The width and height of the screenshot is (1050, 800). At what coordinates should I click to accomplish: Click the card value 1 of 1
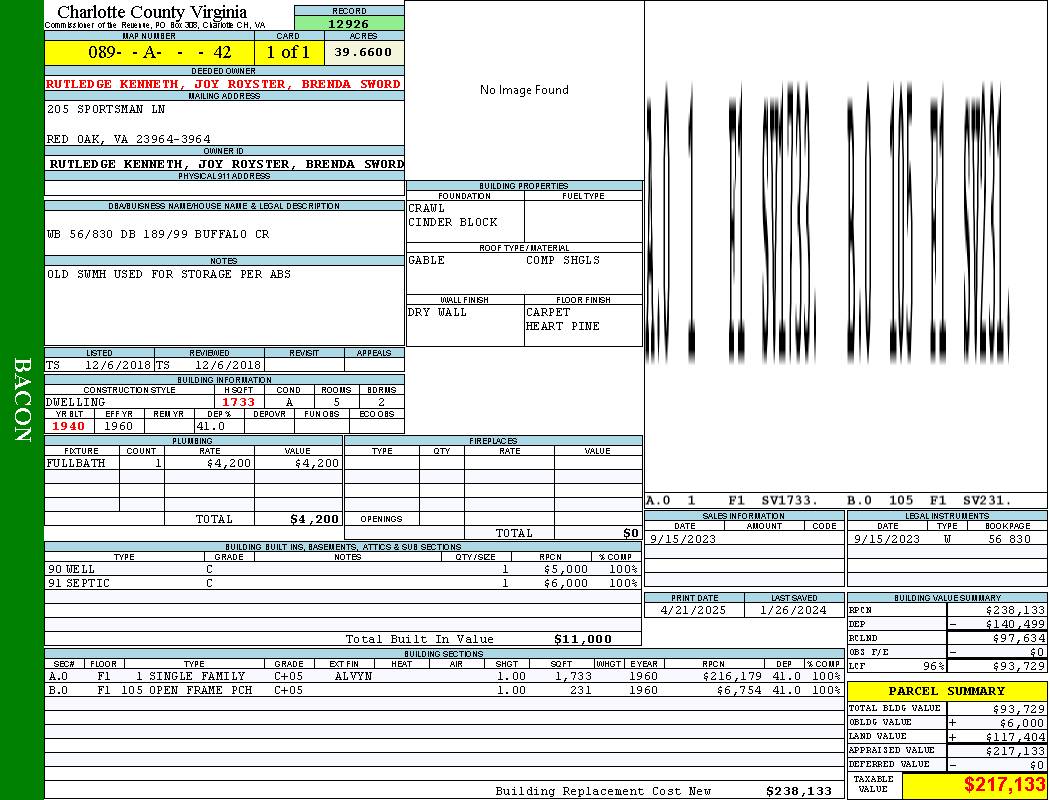[x=288, y=52]
